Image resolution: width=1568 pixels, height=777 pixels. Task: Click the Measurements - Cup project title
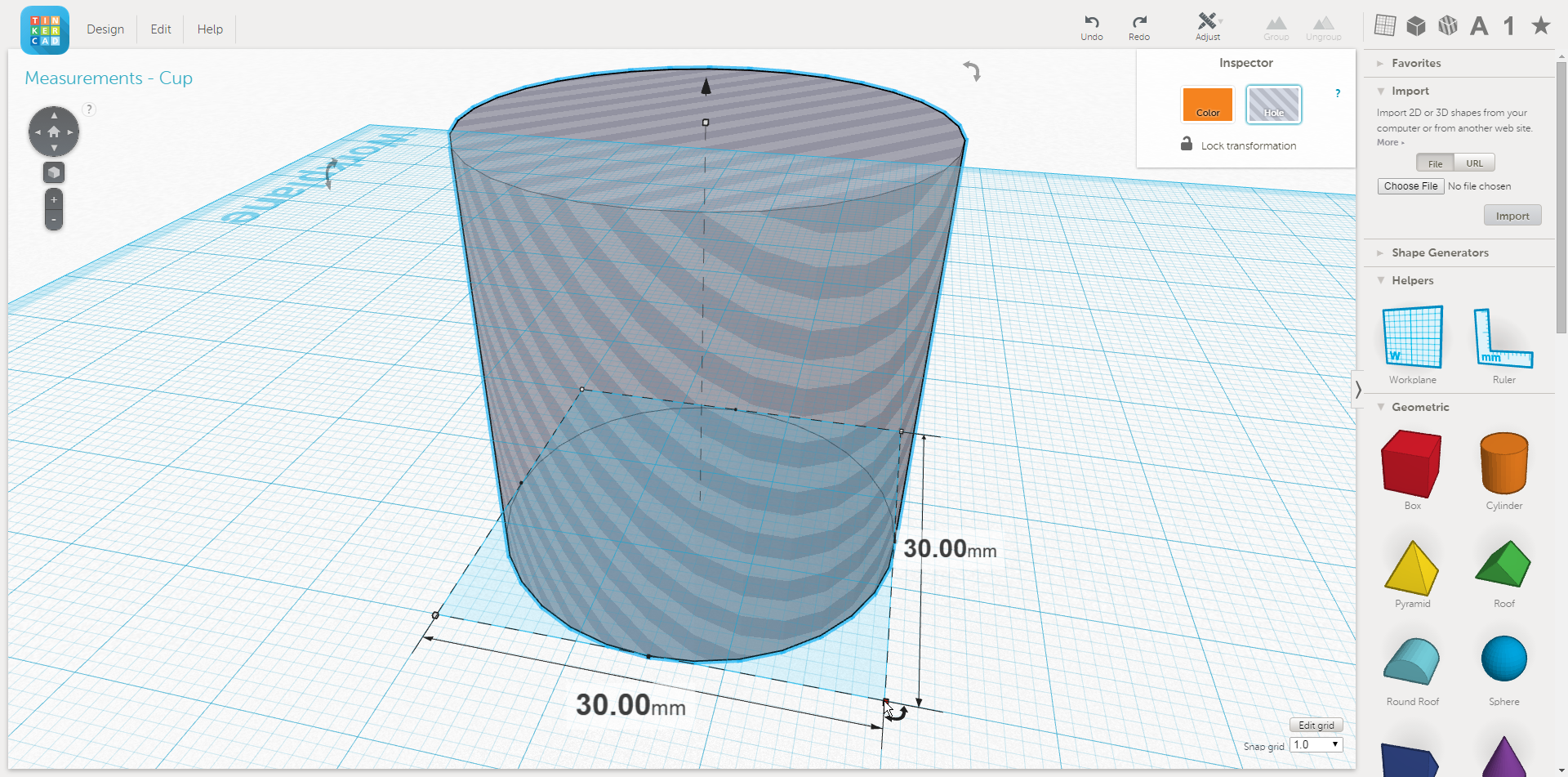(109, 78)
